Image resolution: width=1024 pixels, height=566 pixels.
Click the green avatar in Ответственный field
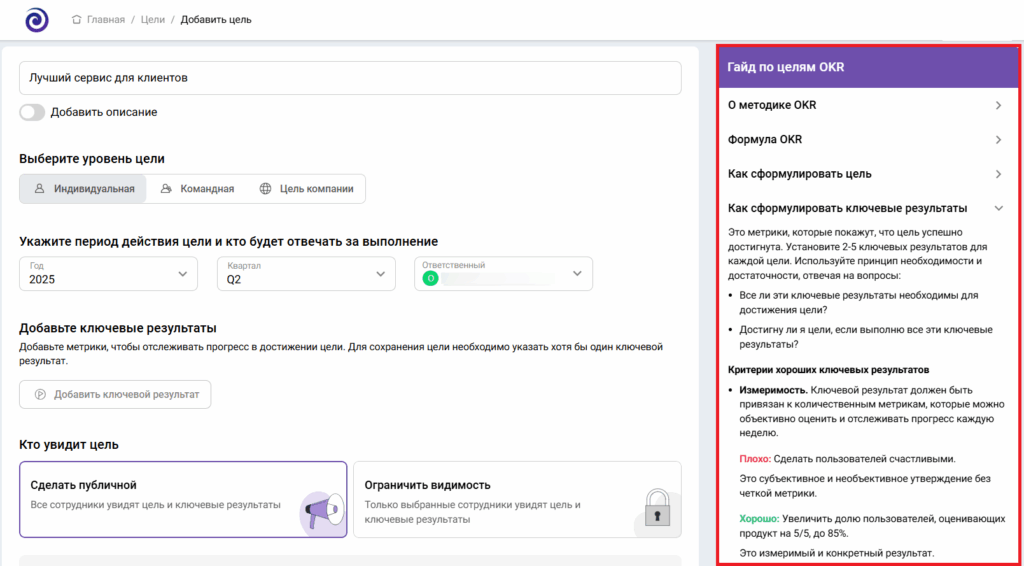click(x=431, y=279)
